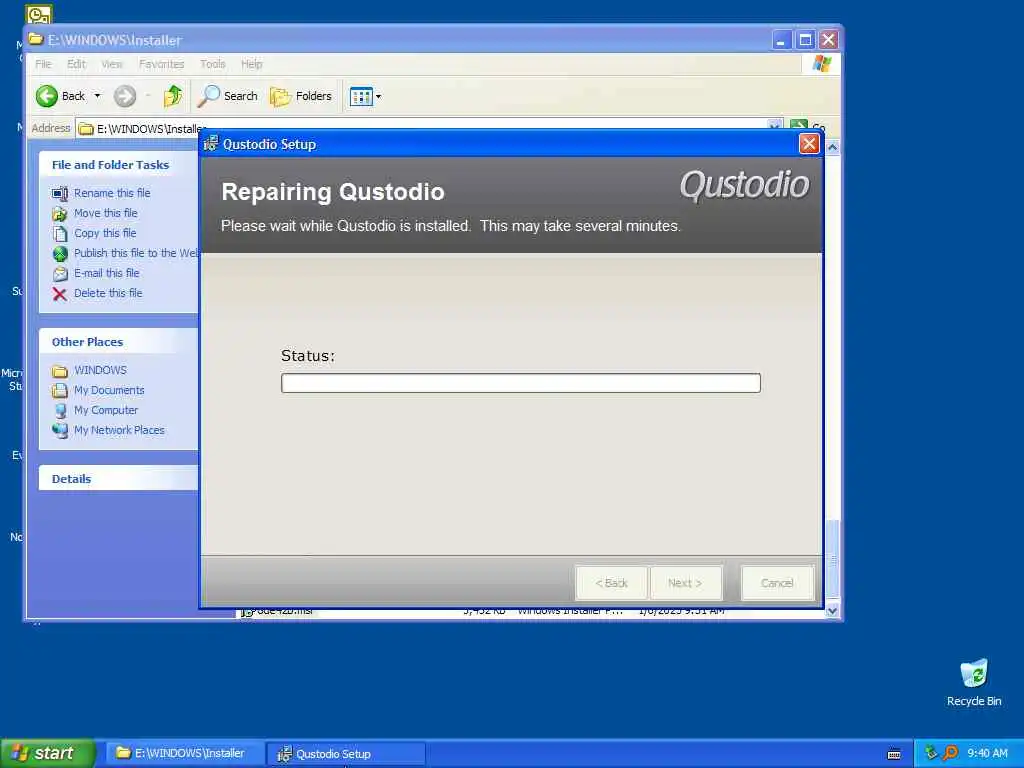Click Publish this file to the Web
The image size is (1024, 768).
pos(136,253)
